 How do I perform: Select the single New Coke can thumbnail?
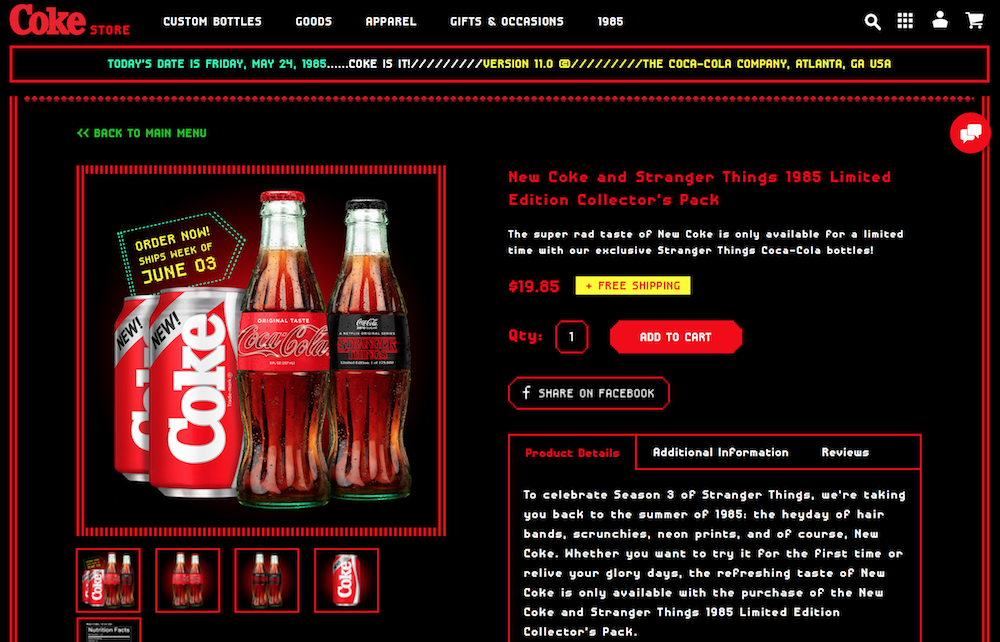pos(346,580)
